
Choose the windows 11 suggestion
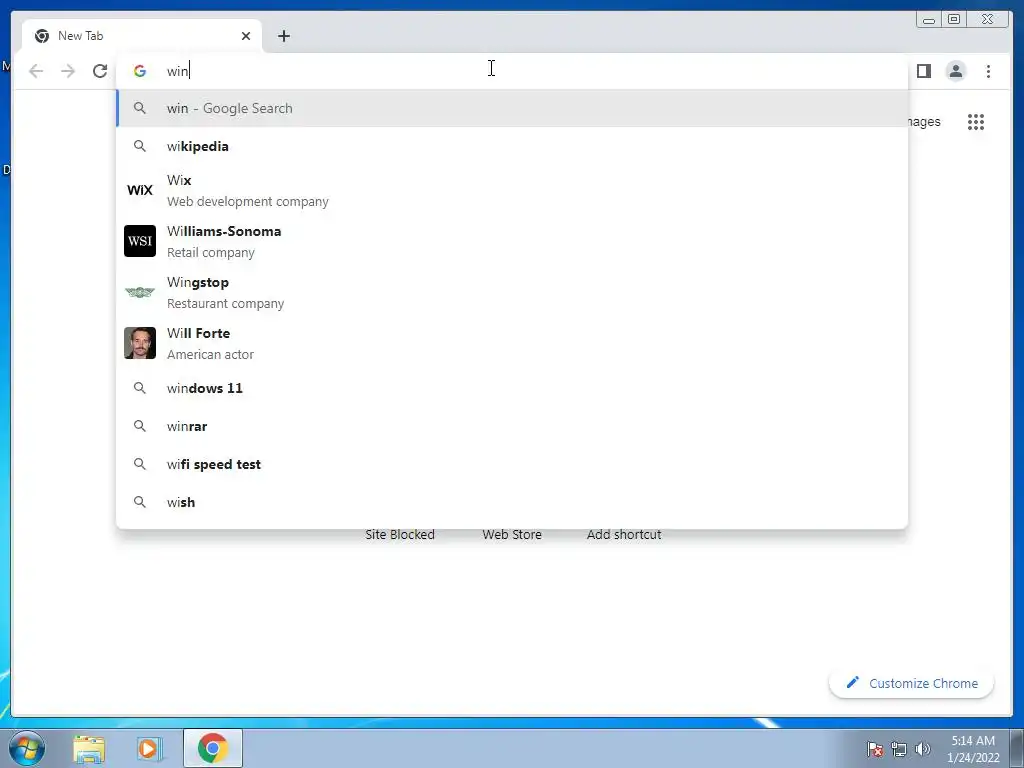[x=512, y=388]
